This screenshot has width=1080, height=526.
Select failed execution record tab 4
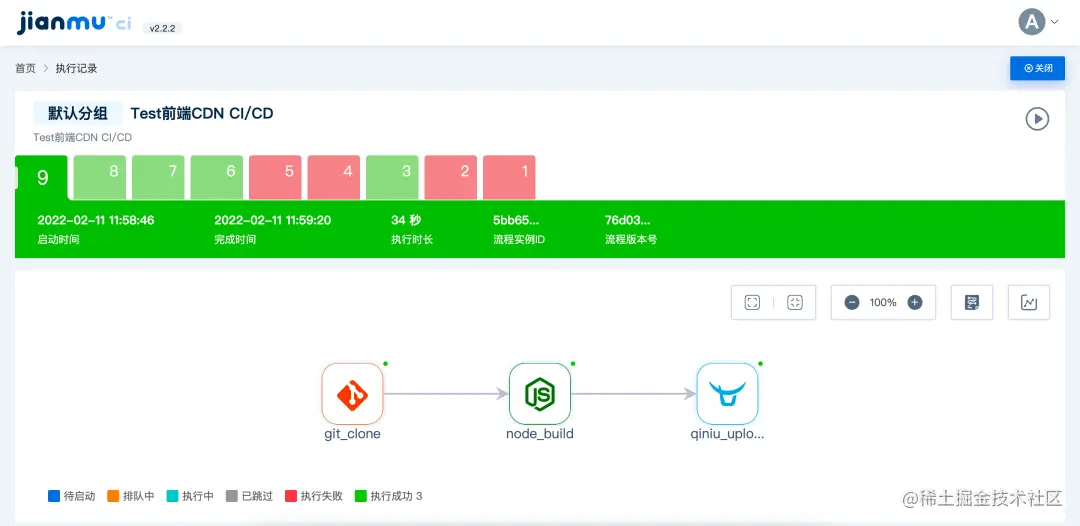tap(334, 178)
